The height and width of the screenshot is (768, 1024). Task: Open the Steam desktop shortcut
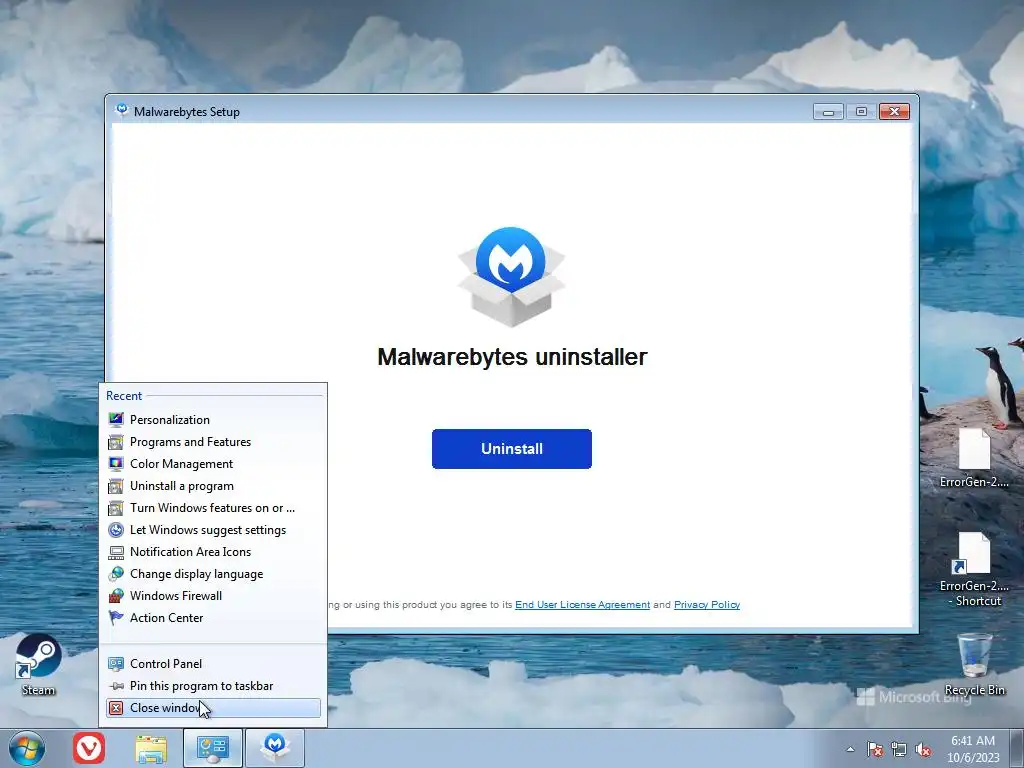tap(39, 665)
